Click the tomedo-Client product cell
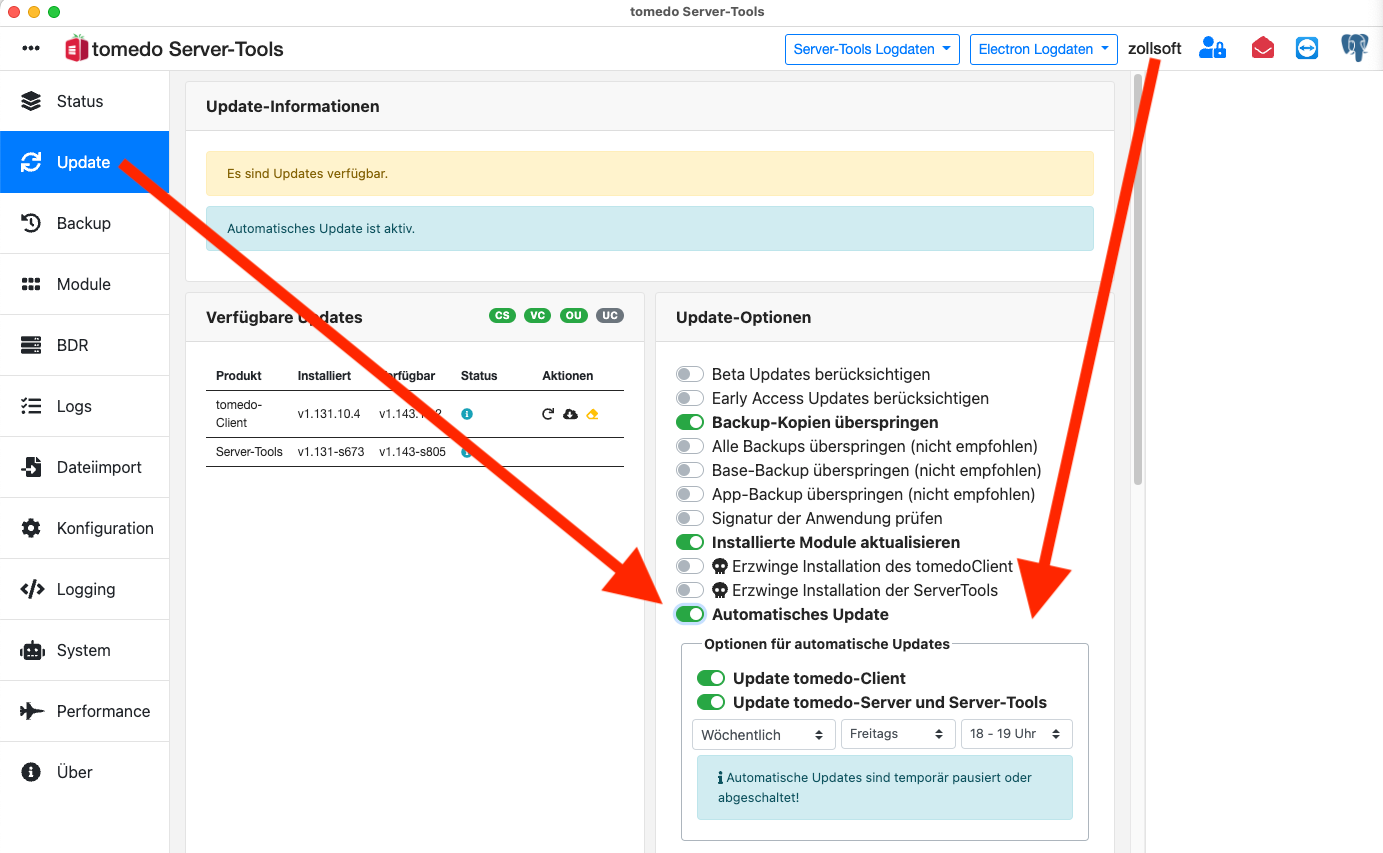Screen dimensions: 1383x853 pyautogui.click(x=239, y=414)
